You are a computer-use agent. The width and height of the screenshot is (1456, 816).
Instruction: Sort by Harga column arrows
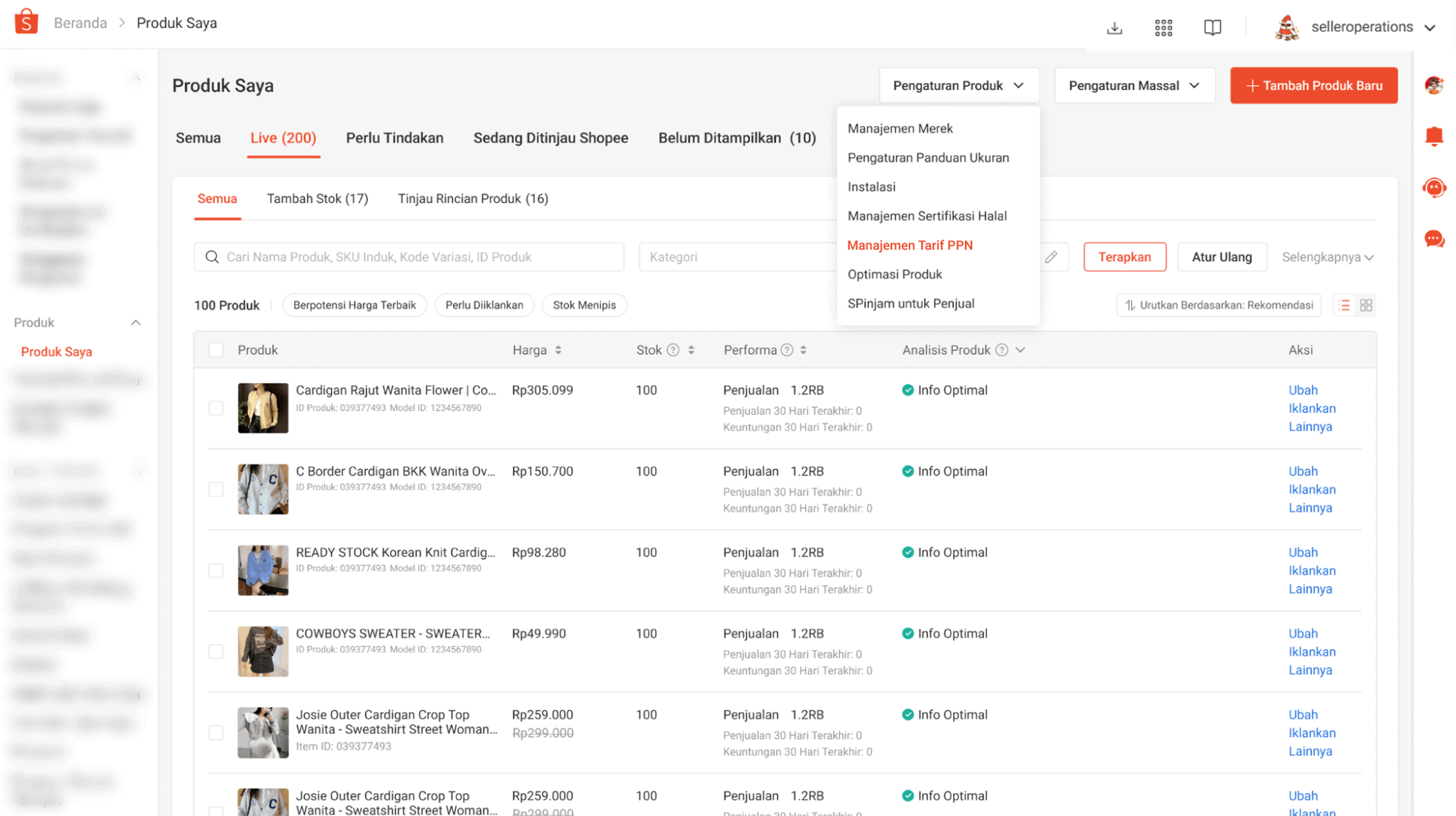(558, 350)
